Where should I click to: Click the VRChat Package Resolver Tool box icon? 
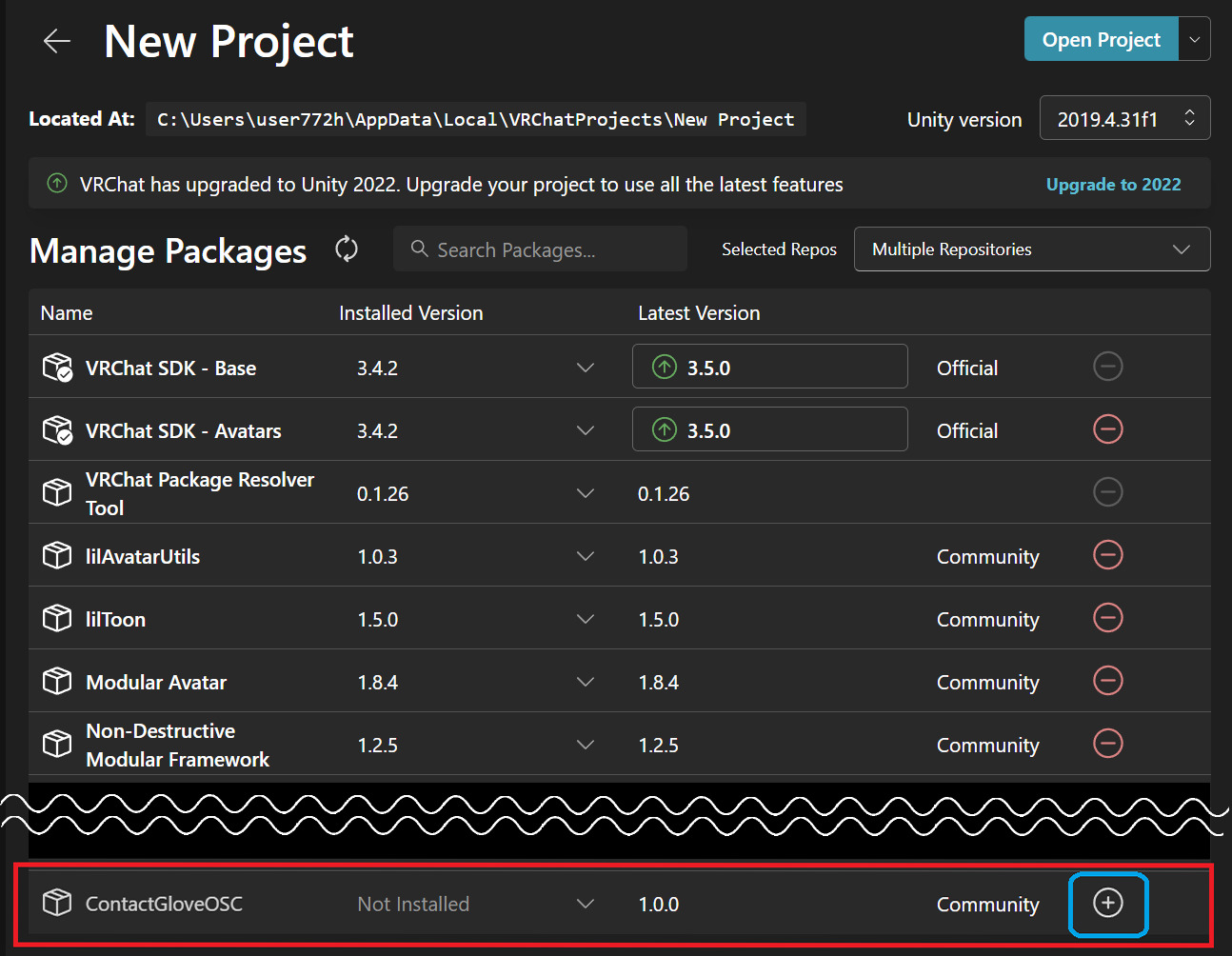57,492
